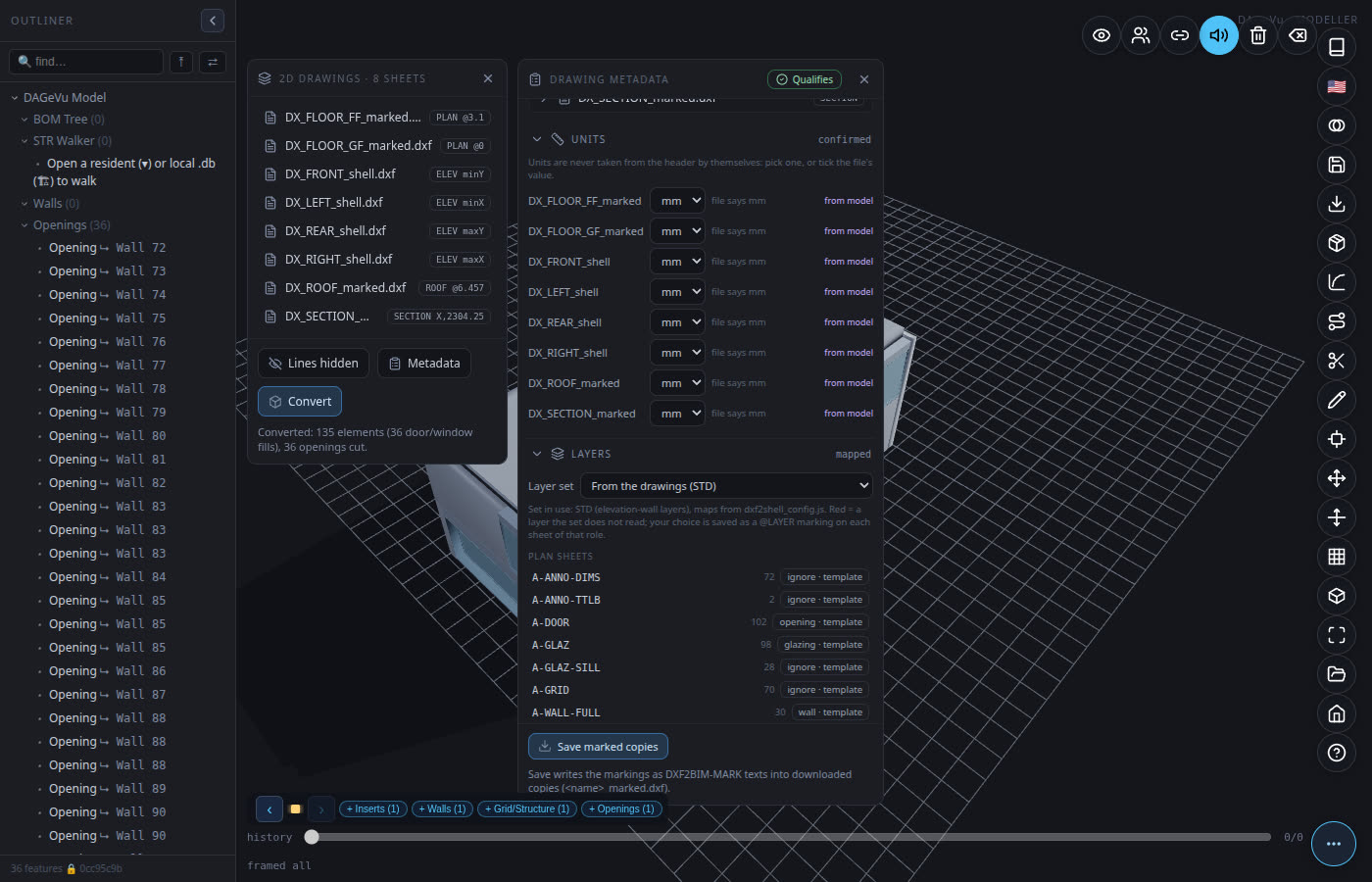Toggle the highlighted megaphone sound button
The image size is (1372, 882).
pyautogui.click(x=1219, y=35)
